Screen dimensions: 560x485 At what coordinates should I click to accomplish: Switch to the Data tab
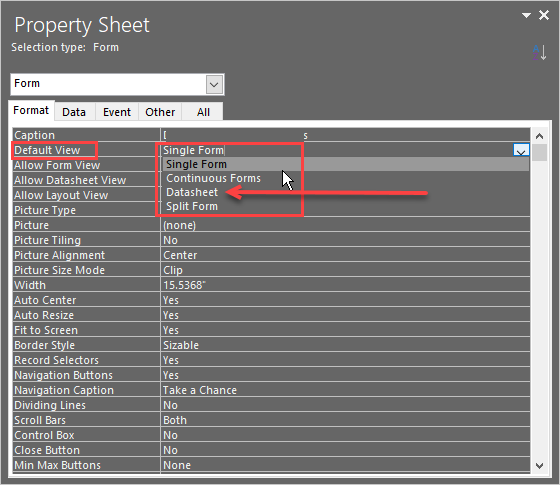coord(74,112)
